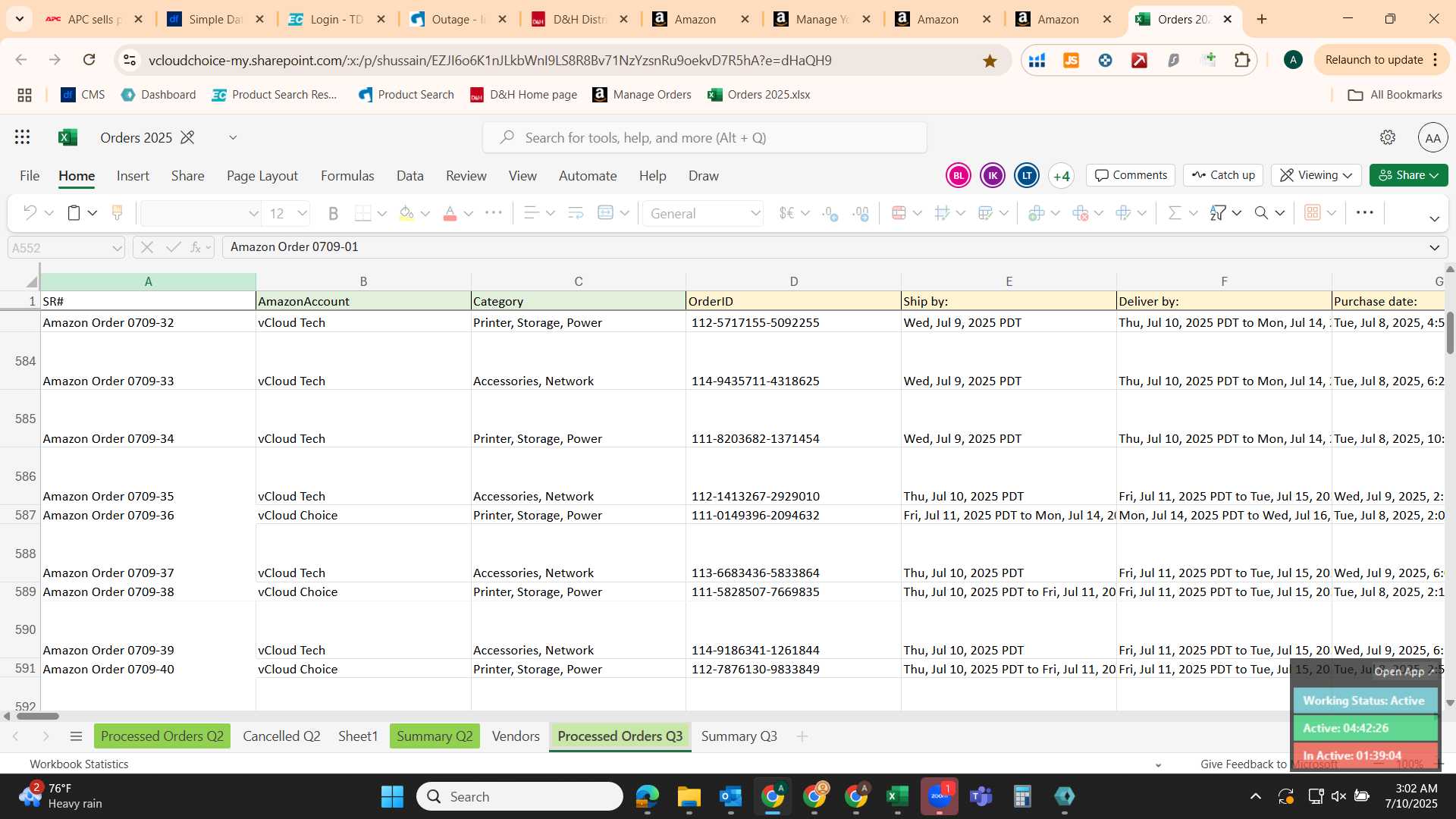Viewport: 1456px width, 819px height.
Task: Click the Find and Select magnifier icon
Action: point(1261,213)
